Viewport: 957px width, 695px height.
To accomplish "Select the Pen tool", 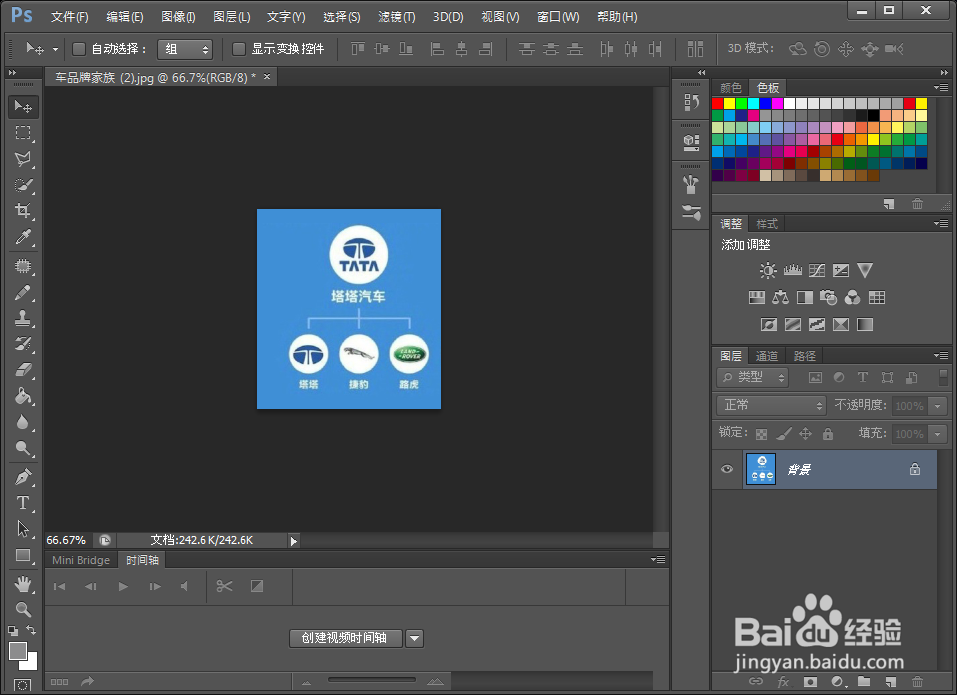I will point(23,477).
